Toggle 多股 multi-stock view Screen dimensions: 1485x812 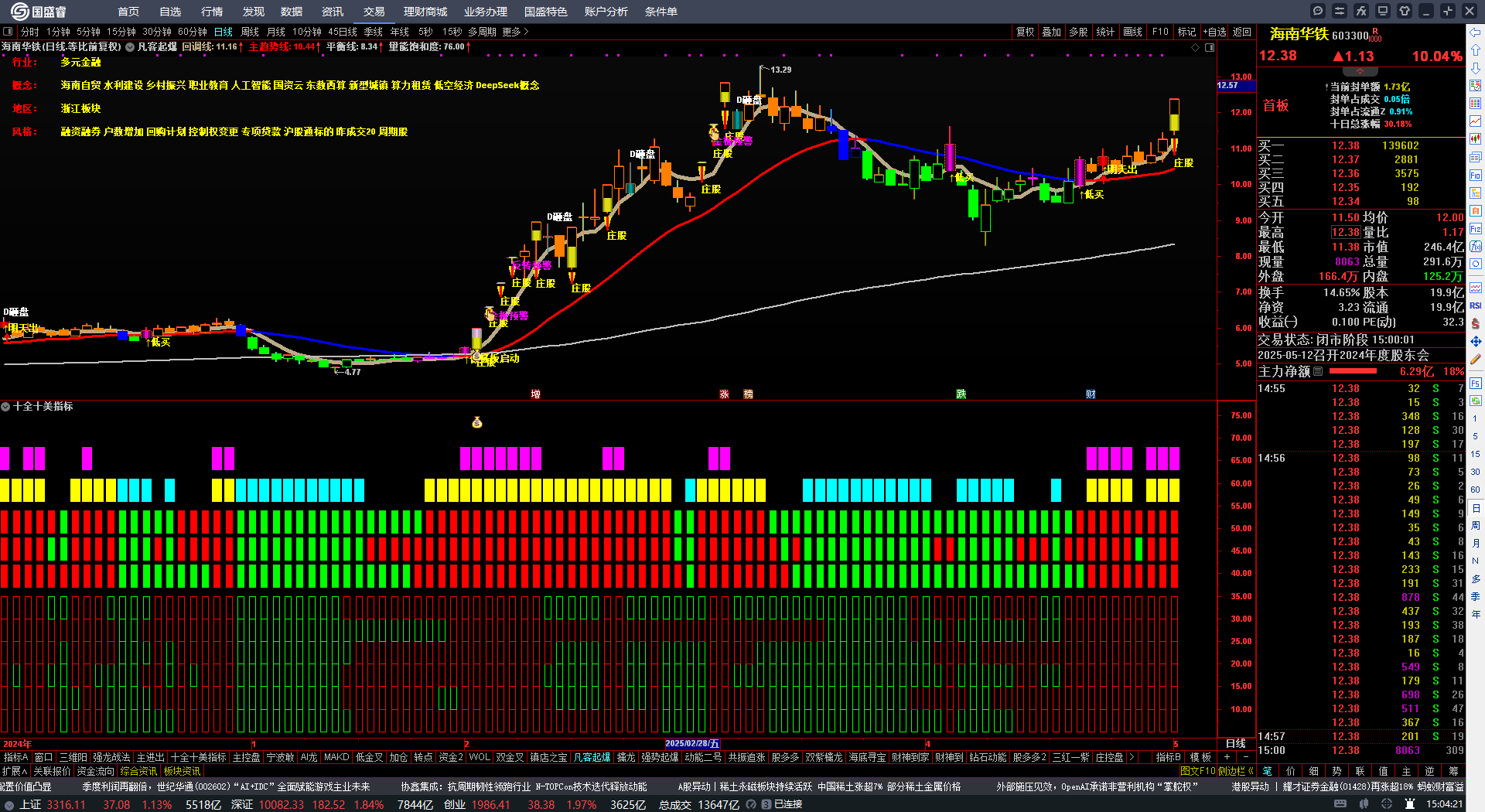pos(1078,32)
